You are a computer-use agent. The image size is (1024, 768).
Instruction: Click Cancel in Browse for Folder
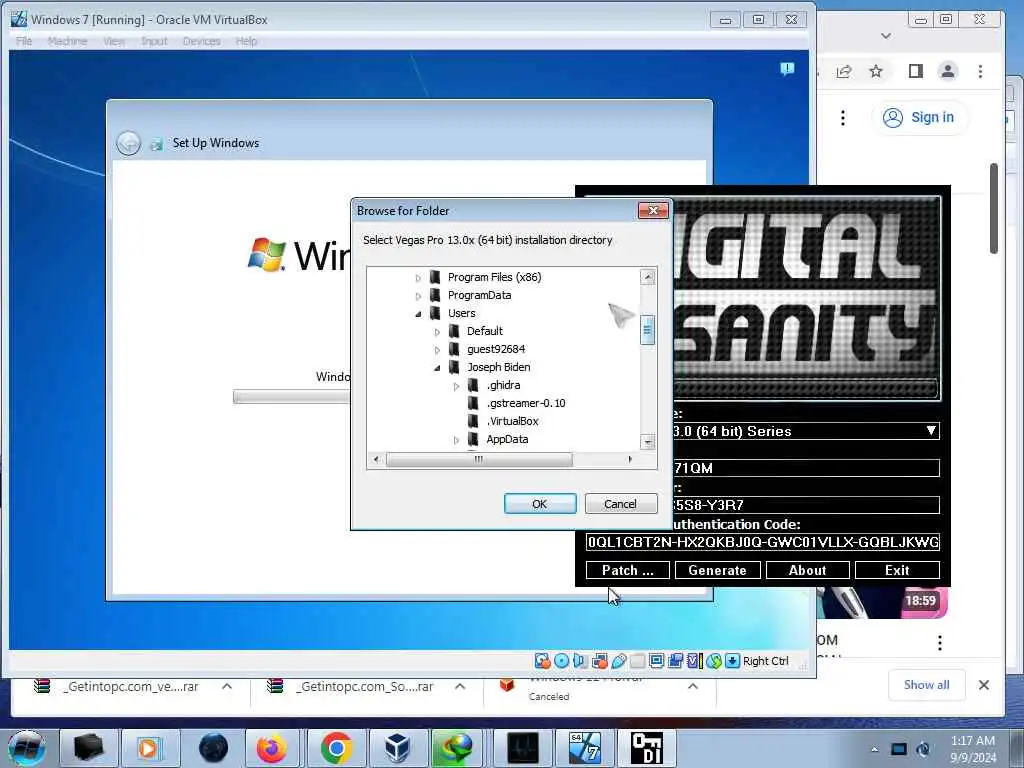pos(620,504)
